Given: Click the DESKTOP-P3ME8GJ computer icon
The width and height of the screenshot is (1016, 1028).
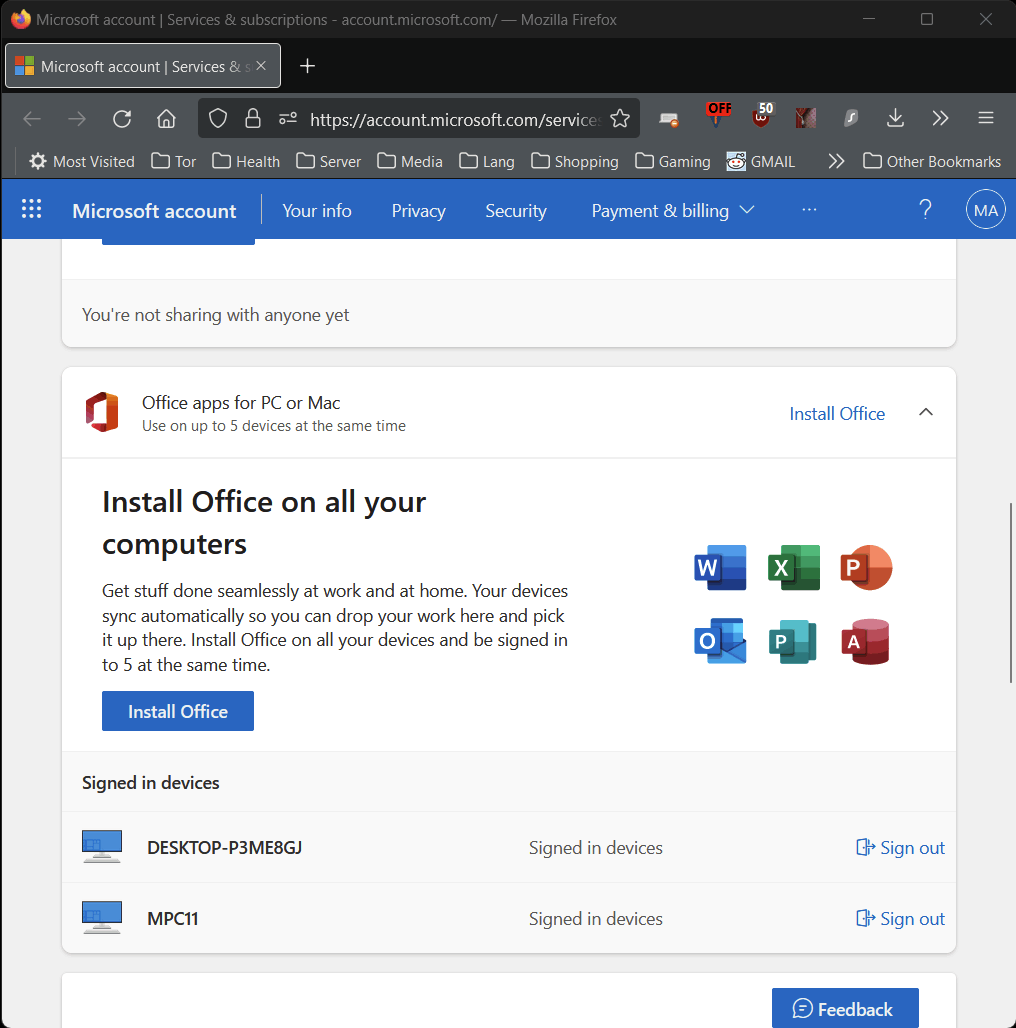Looking at the screenshot, I should point(102,847).
